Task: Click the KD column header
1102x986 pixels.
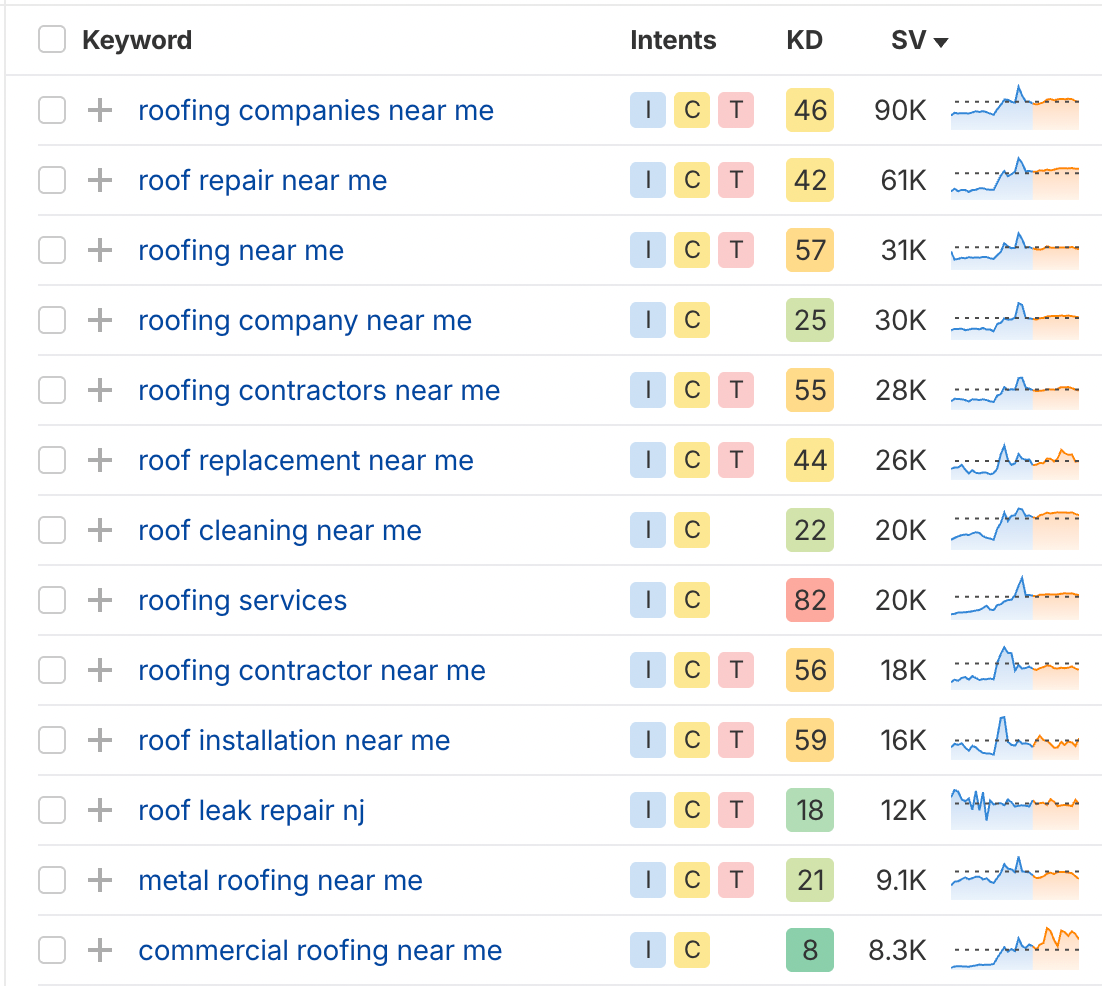Action: tap(805, 40)
